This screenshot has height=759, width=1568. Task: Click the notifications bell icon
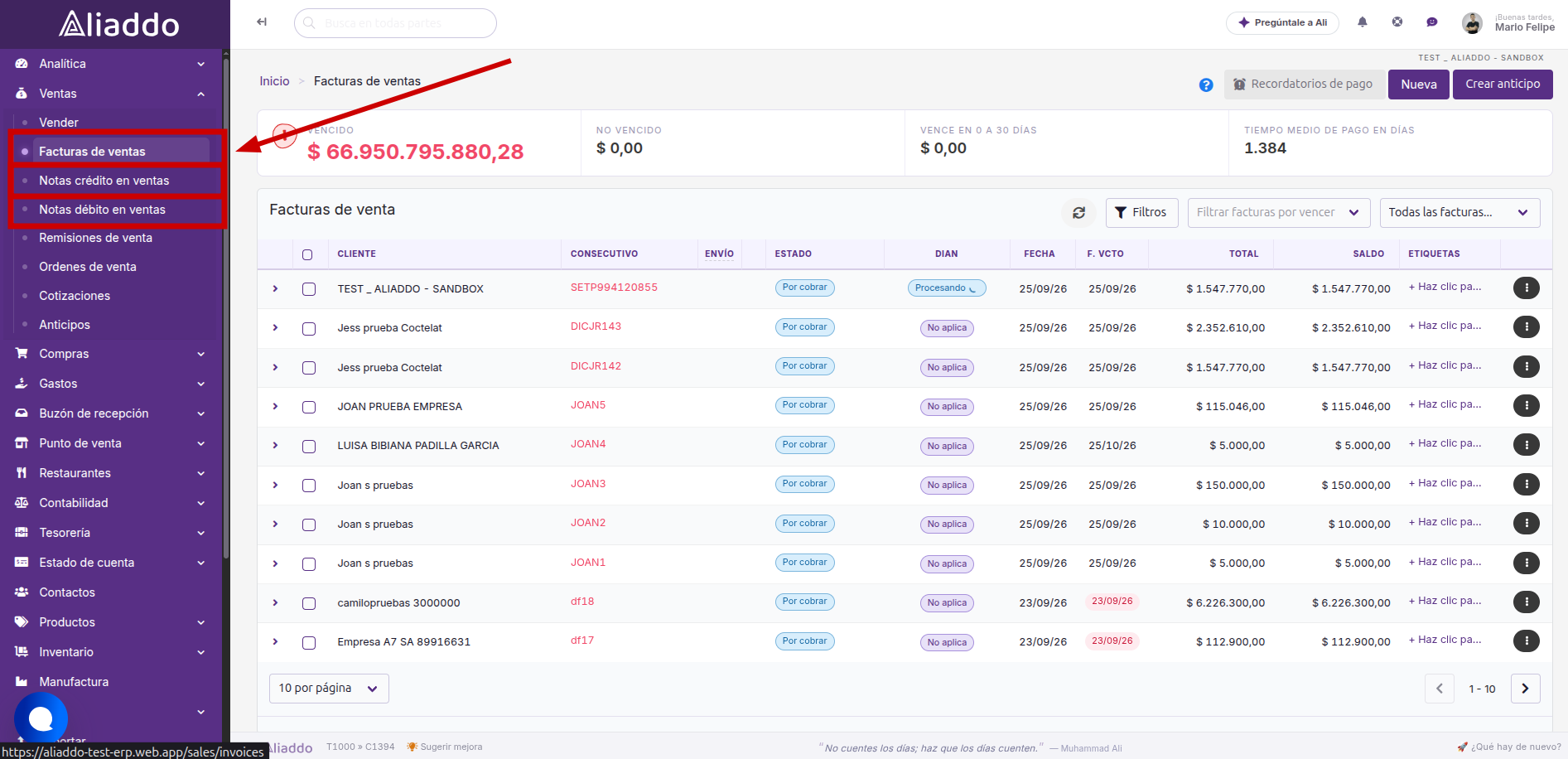point(1363,22)
